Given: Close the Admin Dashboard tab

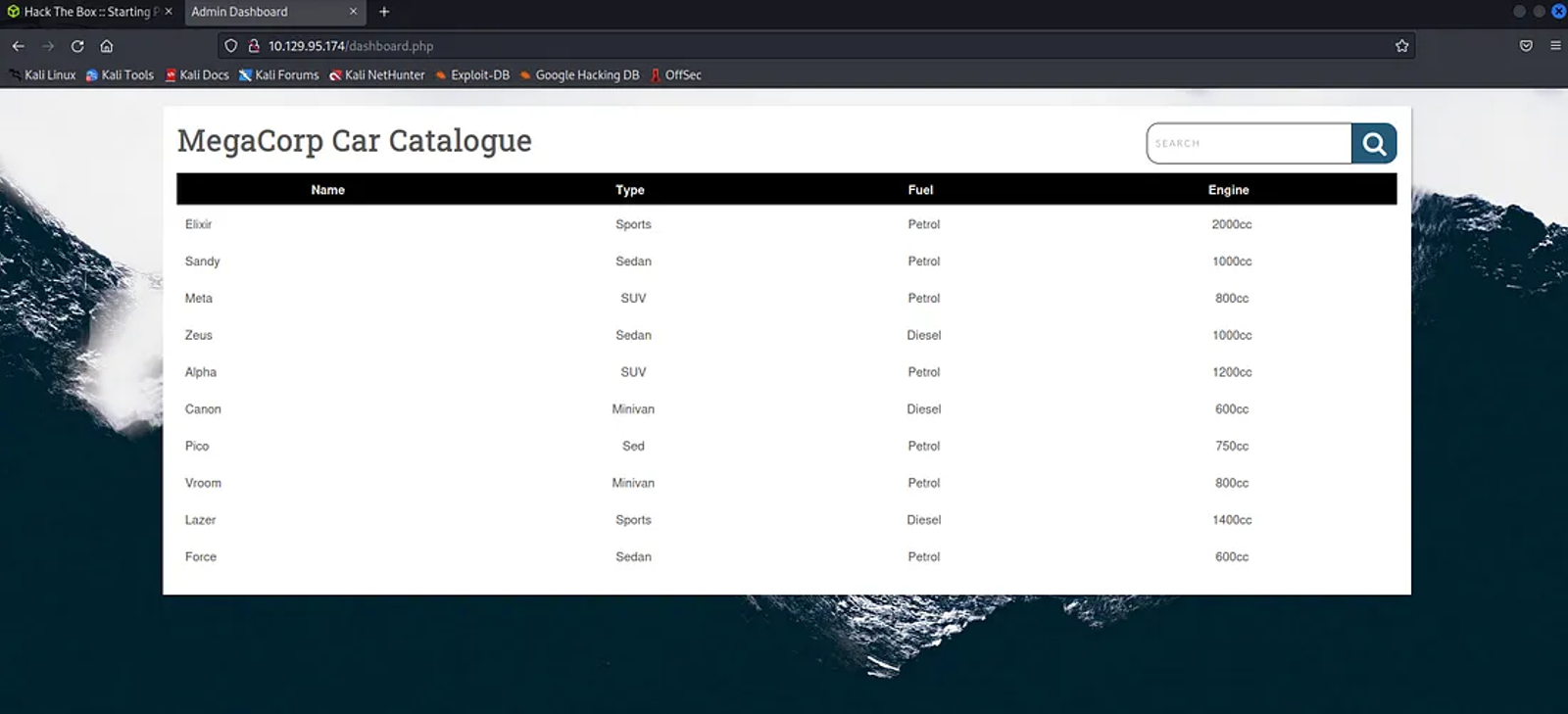Looking at the screenshot, I should (353, 12).
